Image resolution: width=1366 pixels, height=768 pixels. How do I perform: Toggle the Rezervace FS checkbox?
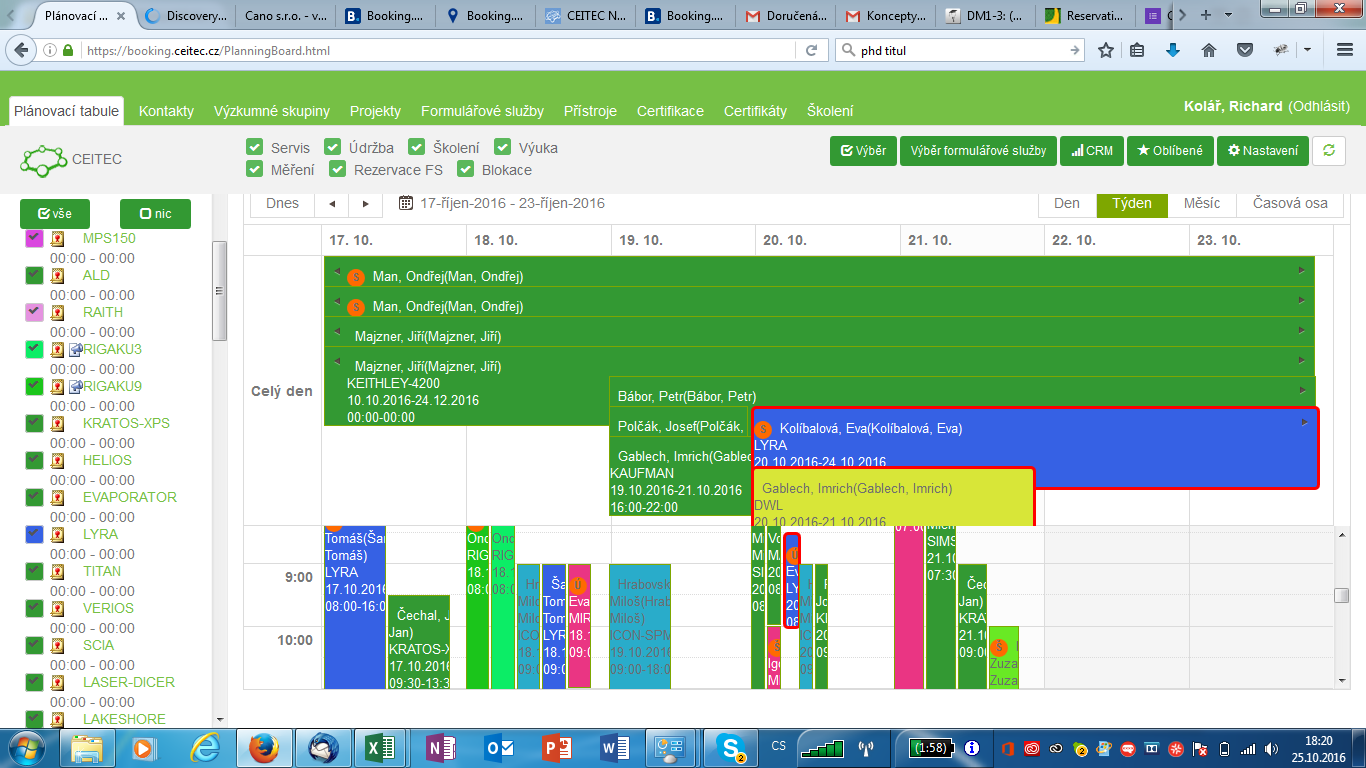[337, 169]
